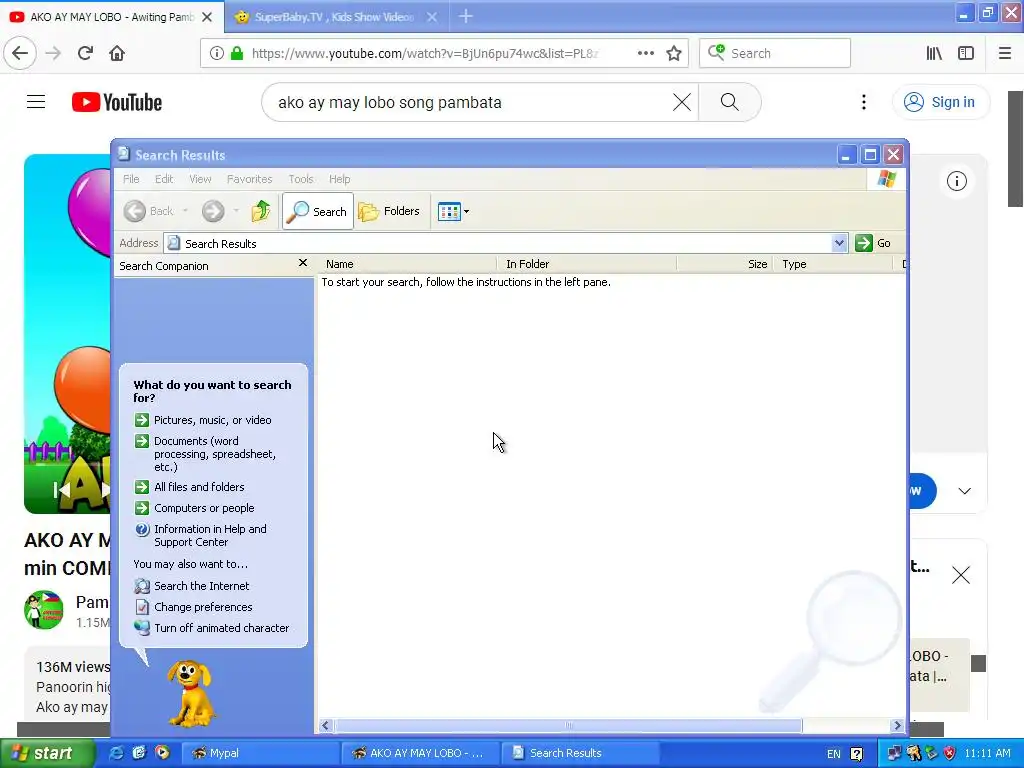This screenshot has height=768, width=1024.
Task: Click the Explorer Back toolbar button
Action: [150, 211]
